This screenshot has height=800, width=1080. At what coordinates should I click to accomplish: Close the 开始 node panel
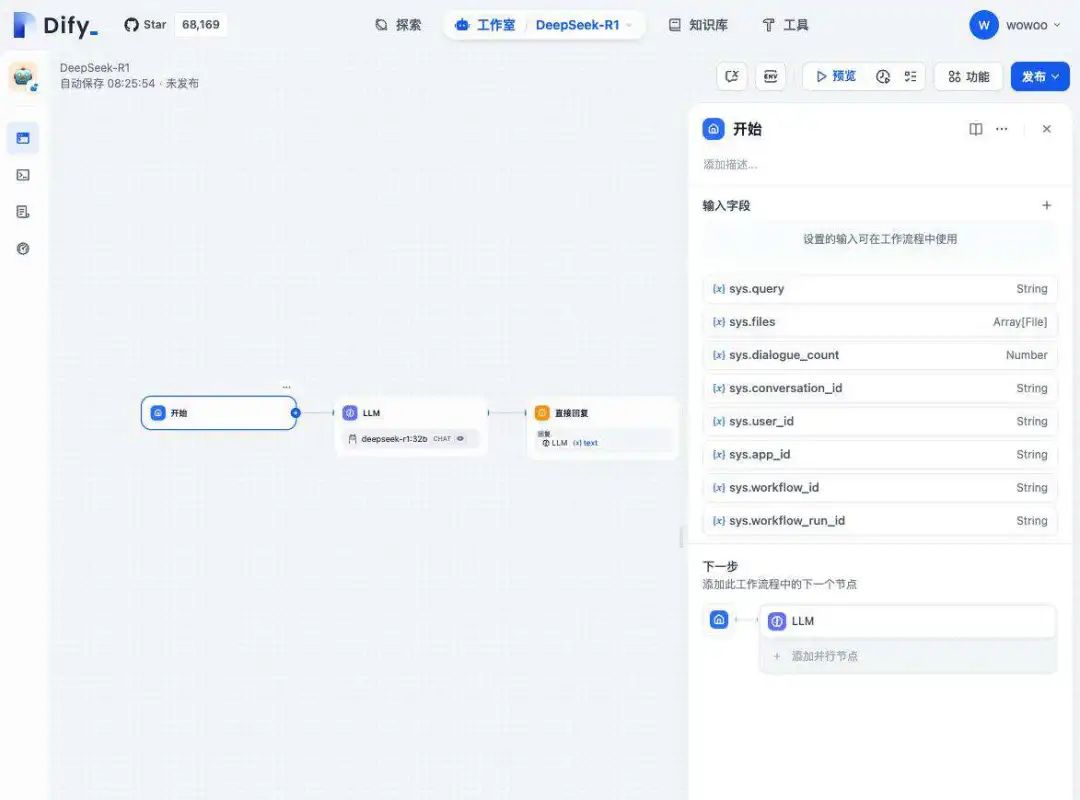(1047, 129)
